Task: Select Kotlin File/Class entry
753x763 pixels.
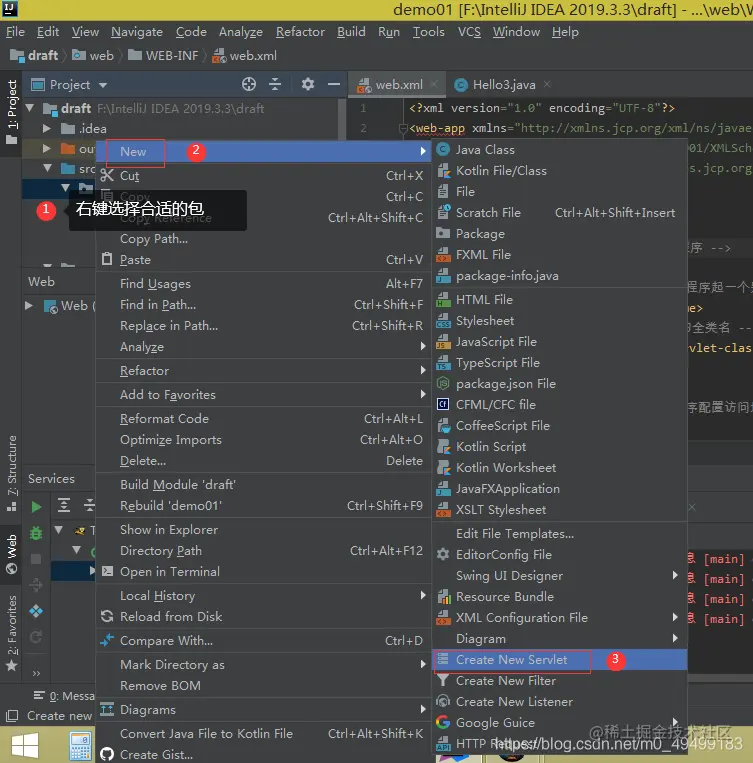Action: (559, 171)
